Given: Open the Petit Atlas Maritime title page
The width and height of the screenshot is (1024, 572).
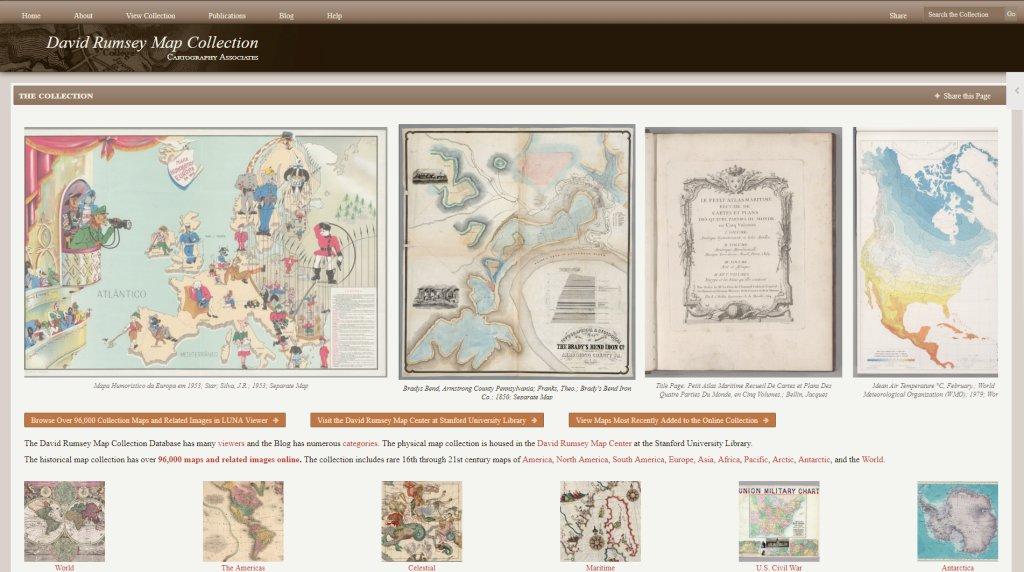Looking at the screenshot, I should tap(743, 252).
